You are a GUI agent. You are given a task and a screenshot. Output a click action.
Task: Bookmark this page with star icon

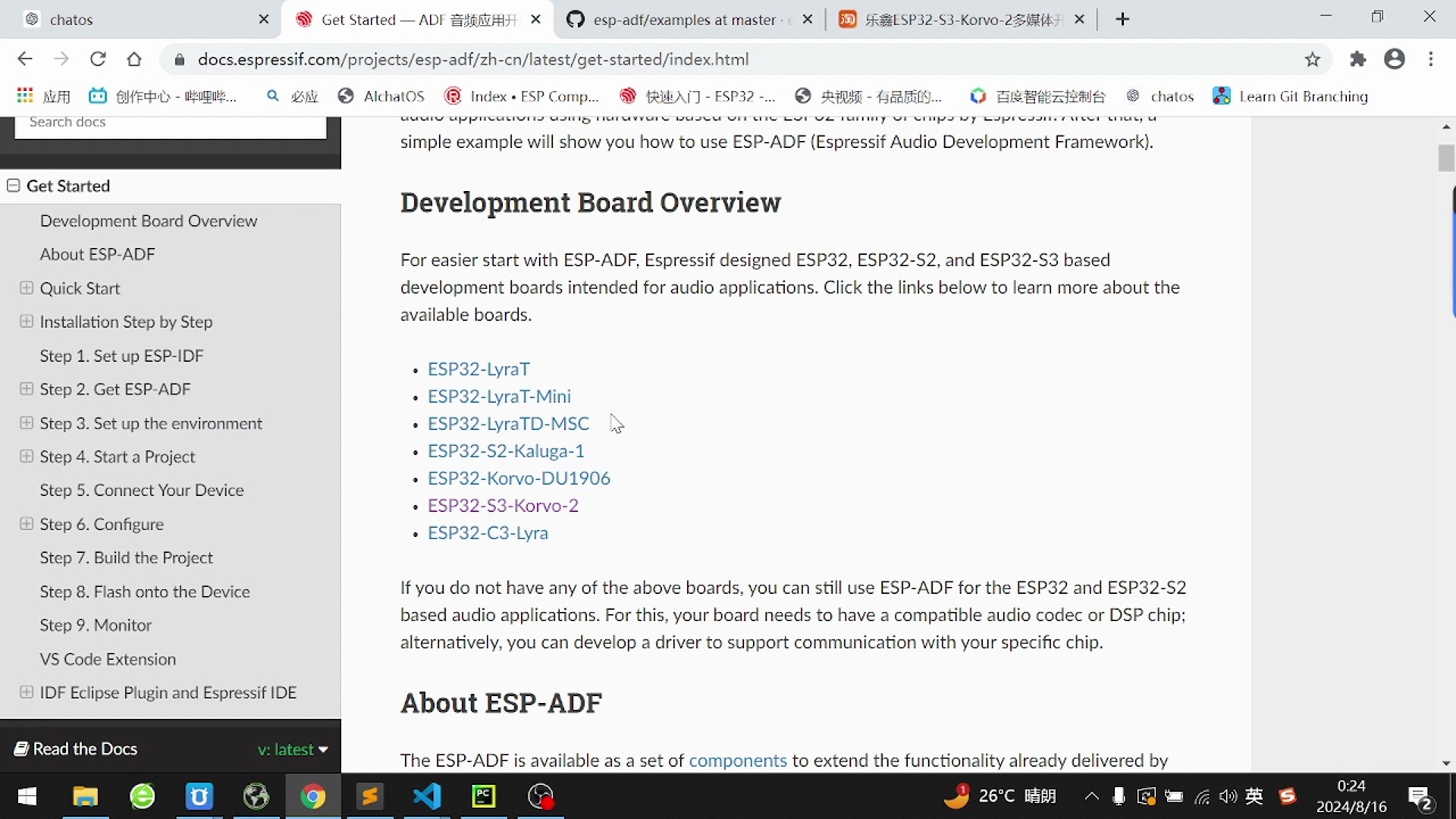pos(1313,59)
